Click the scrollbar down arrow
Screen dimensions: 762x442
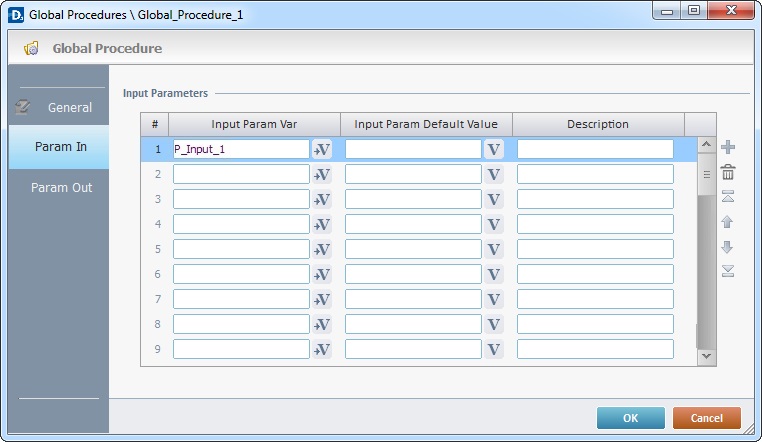click(x=706, y=357)
